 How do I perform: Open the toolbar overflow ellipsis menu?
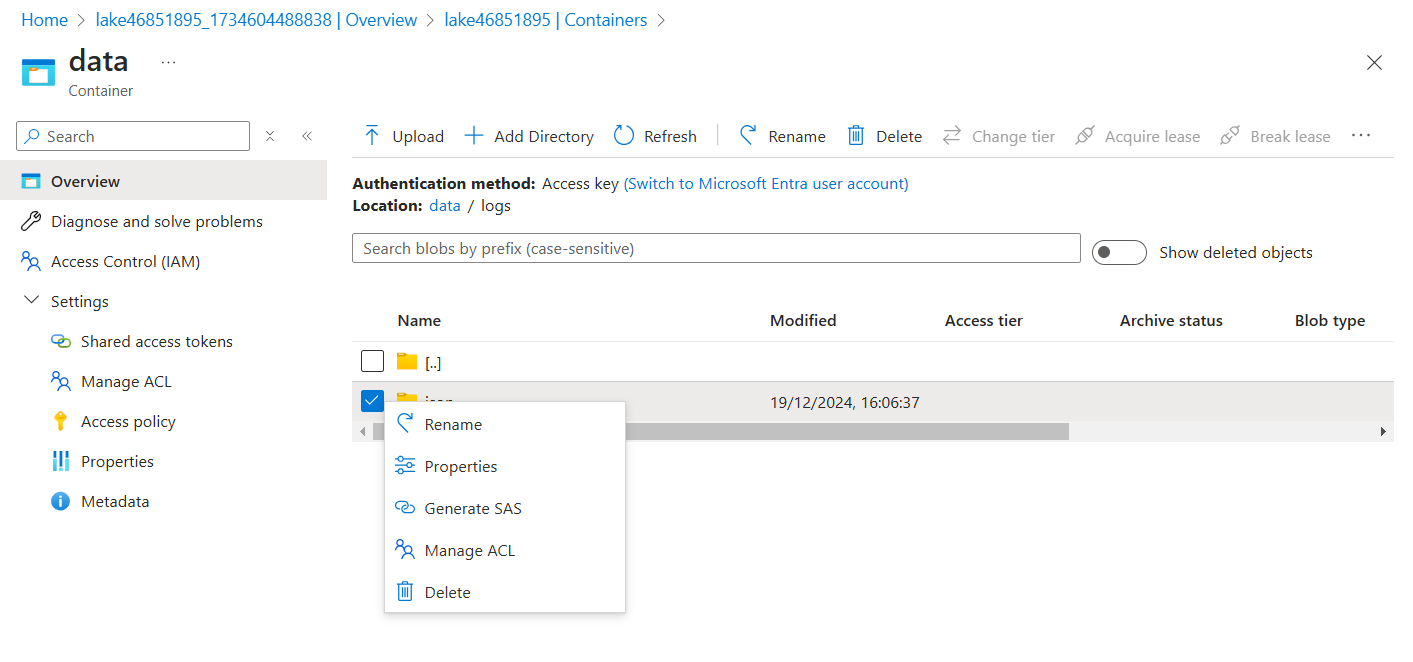coord(1361,136)
